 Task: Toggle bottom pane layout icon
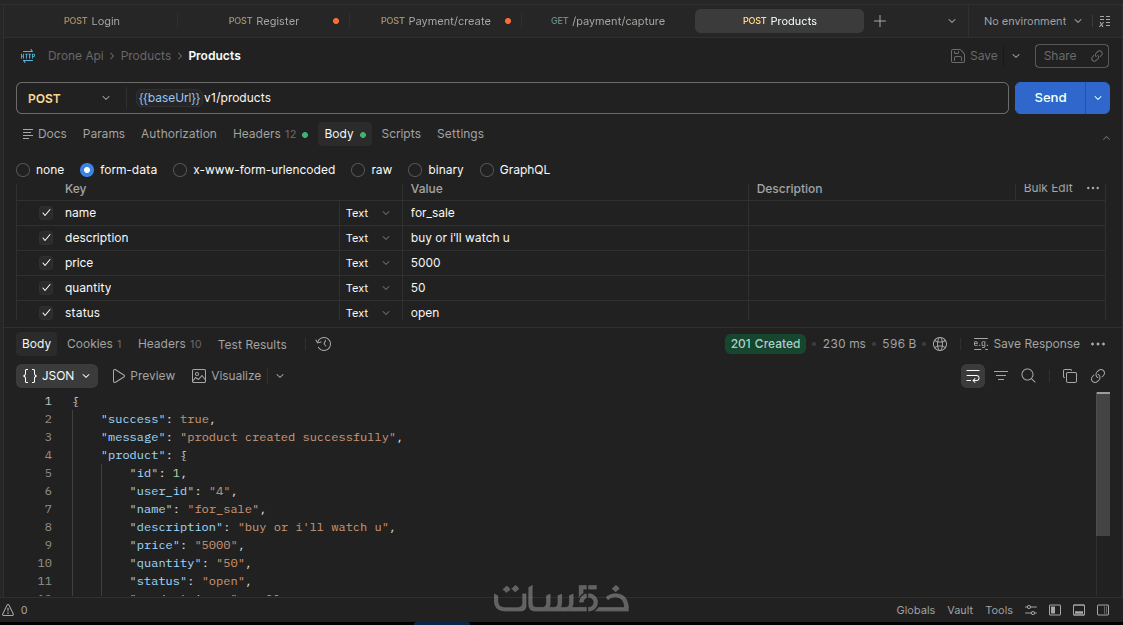(1079, 610)
